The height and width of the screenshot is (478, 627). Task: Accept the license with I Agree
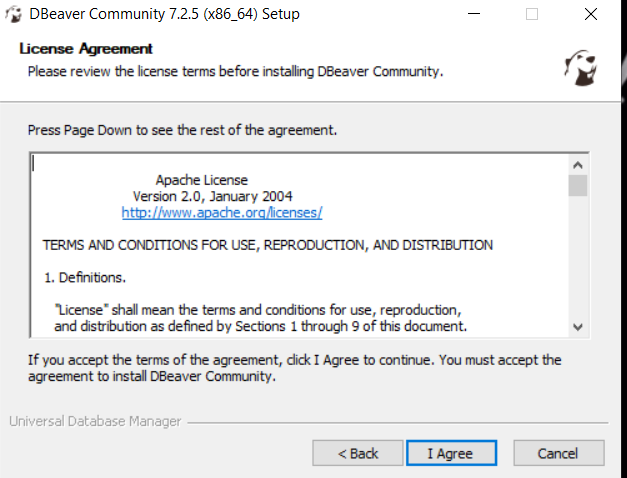click(x=451, y=453)
